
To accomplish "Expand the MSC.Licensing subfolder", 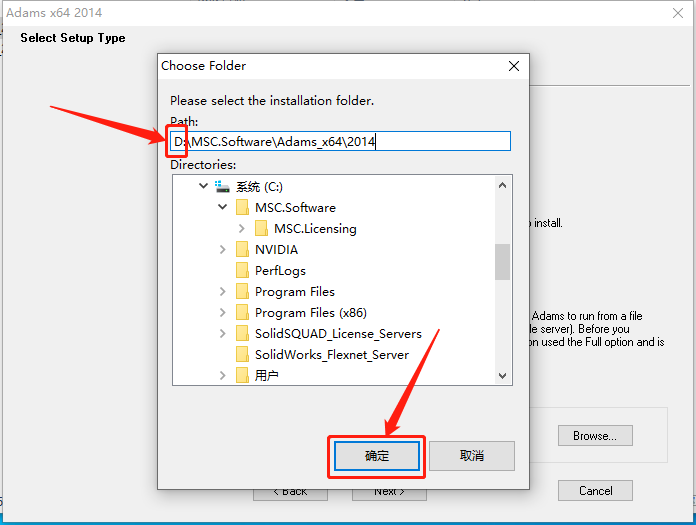I will coord(241,228).
